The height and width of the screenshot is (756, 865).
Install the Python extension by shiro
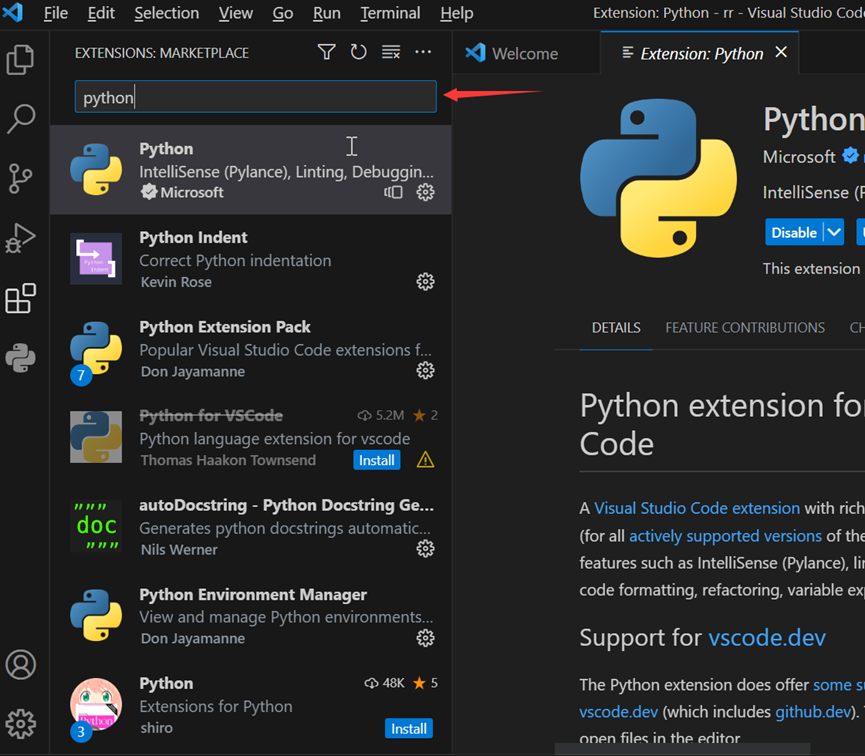409,728
